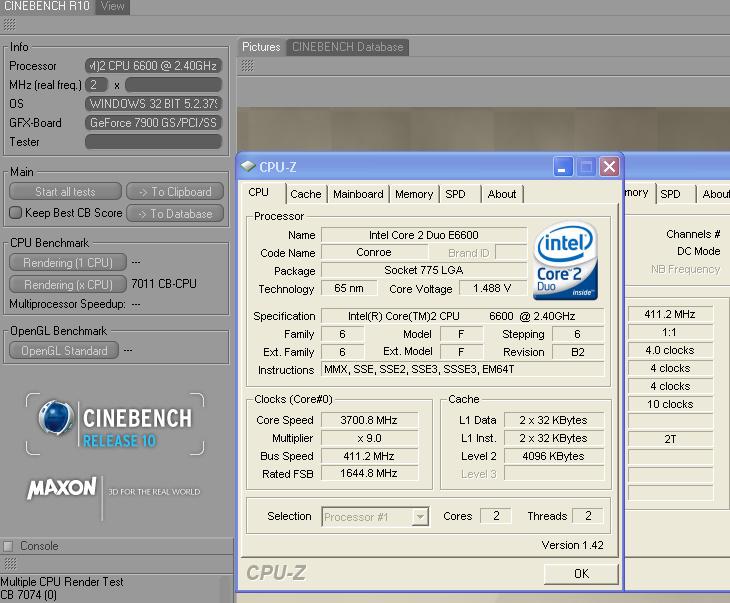Open the Cache tab in CPU-Z
Image resolution: width=730 pixels, height=603 pixels.
coord(305,194)
